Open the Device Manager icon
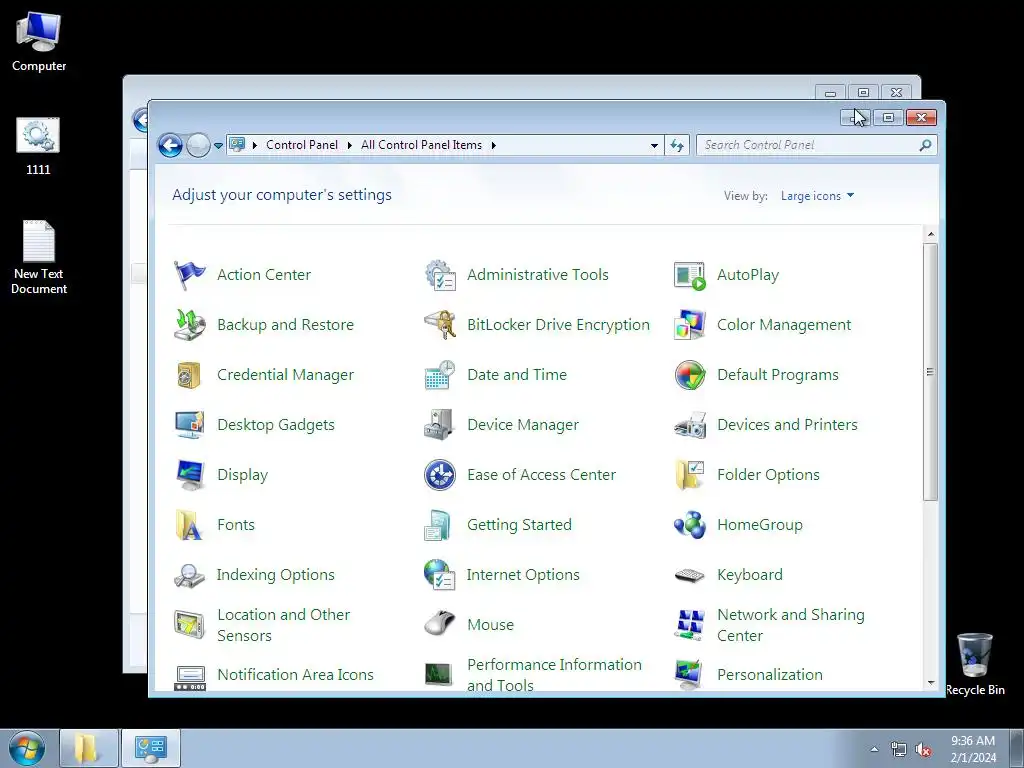 [x=440, y=424]
